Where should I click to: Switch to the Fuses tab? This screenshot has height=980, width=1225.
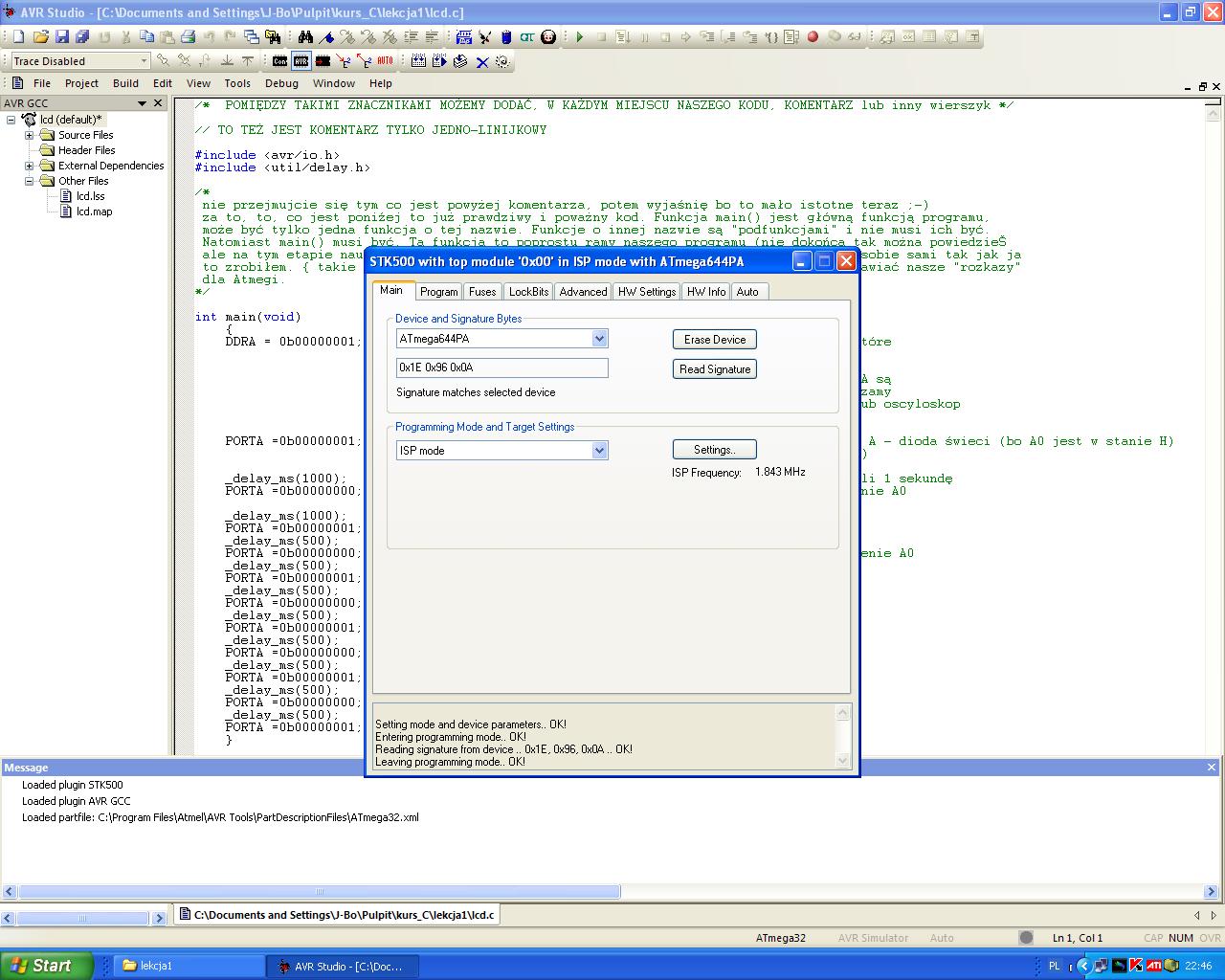[482, 292]
